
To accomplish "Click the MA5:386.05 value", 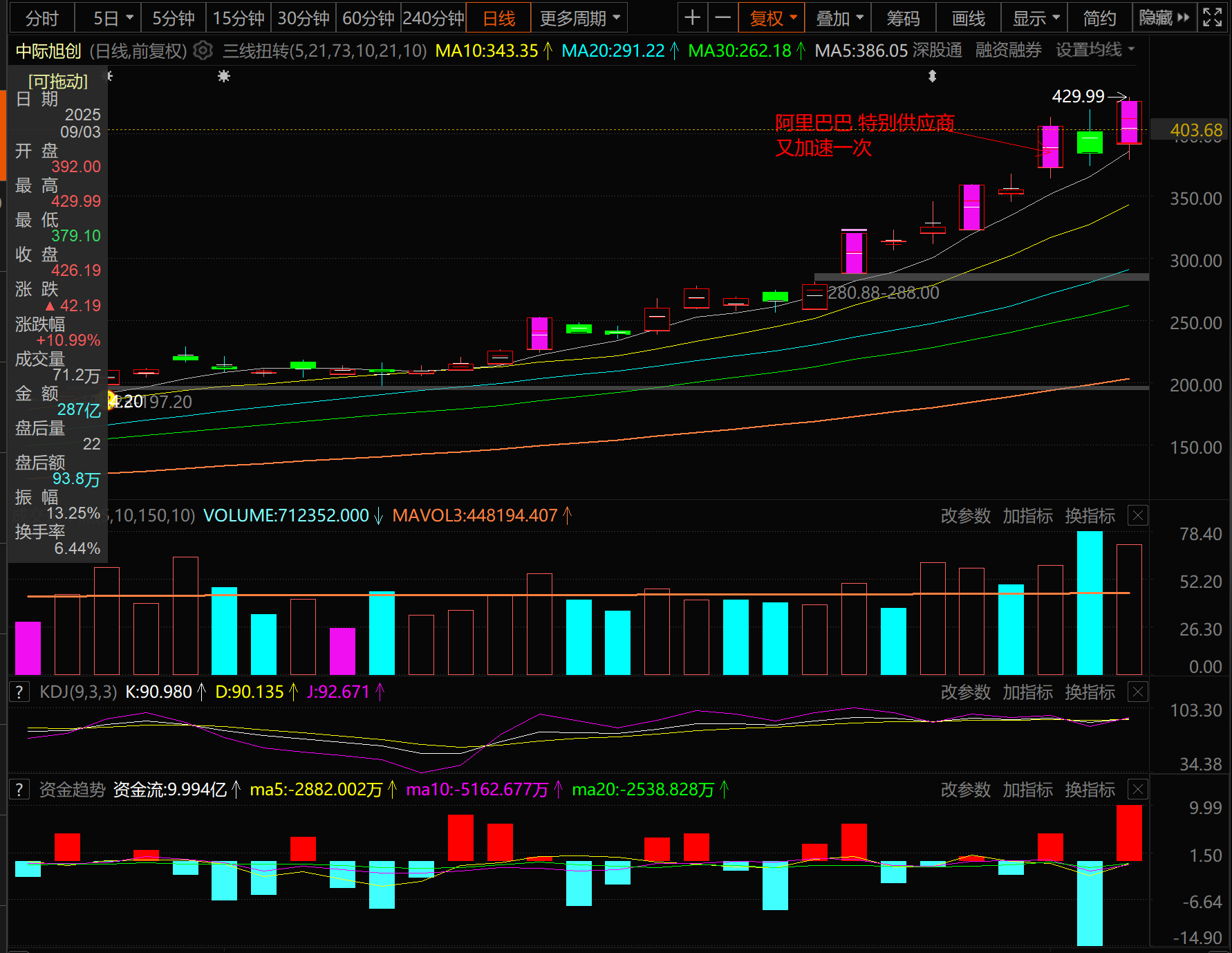I will [861, 50].
